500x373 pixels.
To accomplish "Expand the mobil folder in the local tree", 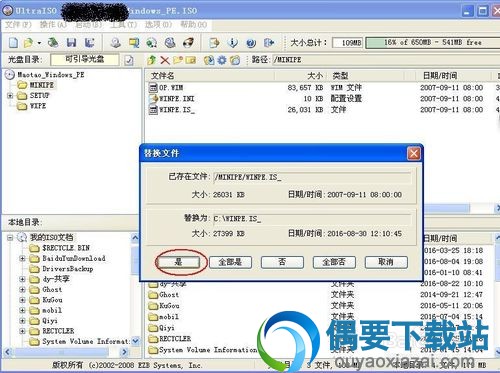I will [x=22, y=310].
